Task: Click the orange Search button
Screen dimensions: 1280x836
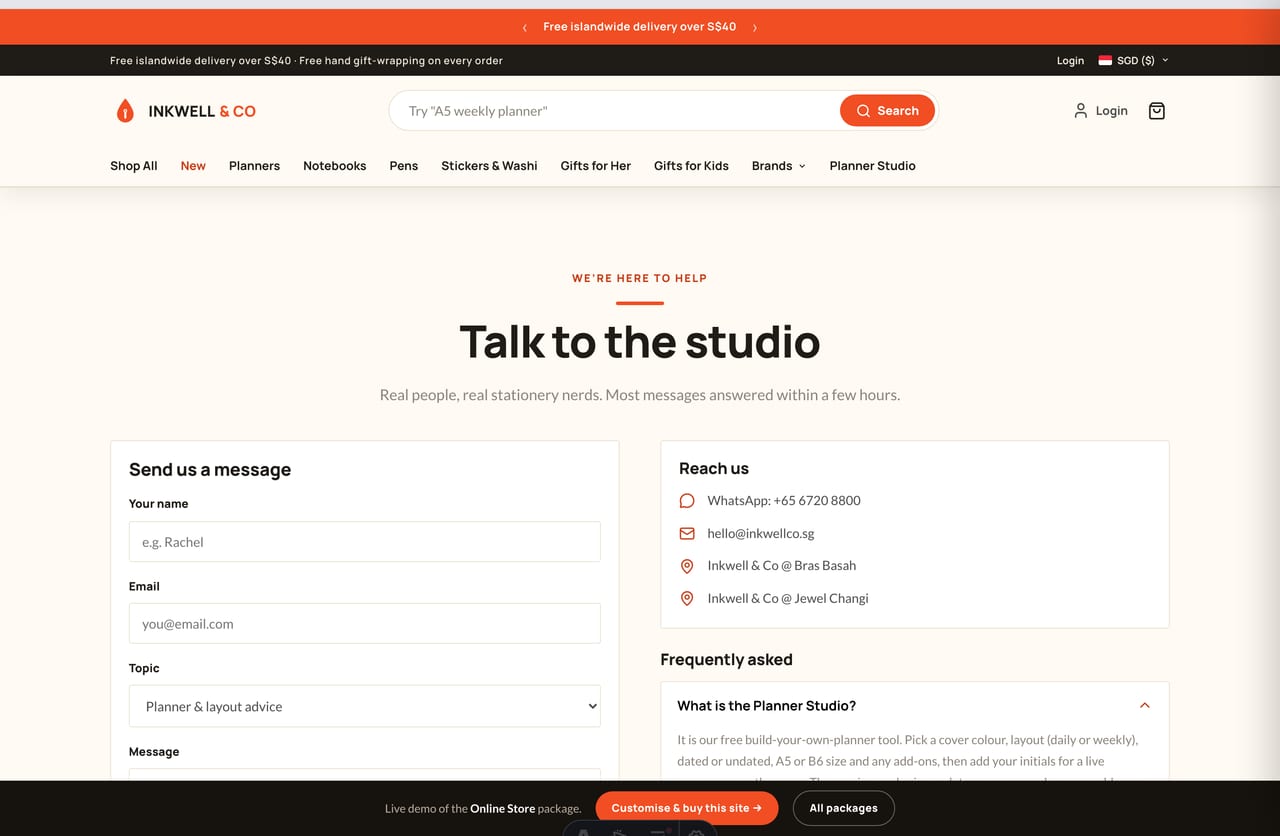Action: pyautogui.click(x=887, y=111)
